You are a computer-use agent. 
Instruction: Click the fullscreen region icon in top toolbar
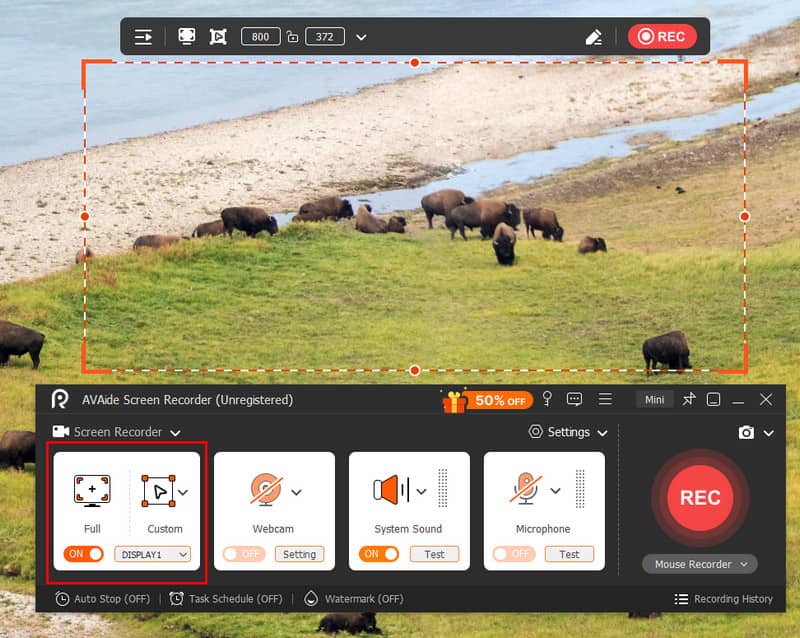tap(186, 36)
